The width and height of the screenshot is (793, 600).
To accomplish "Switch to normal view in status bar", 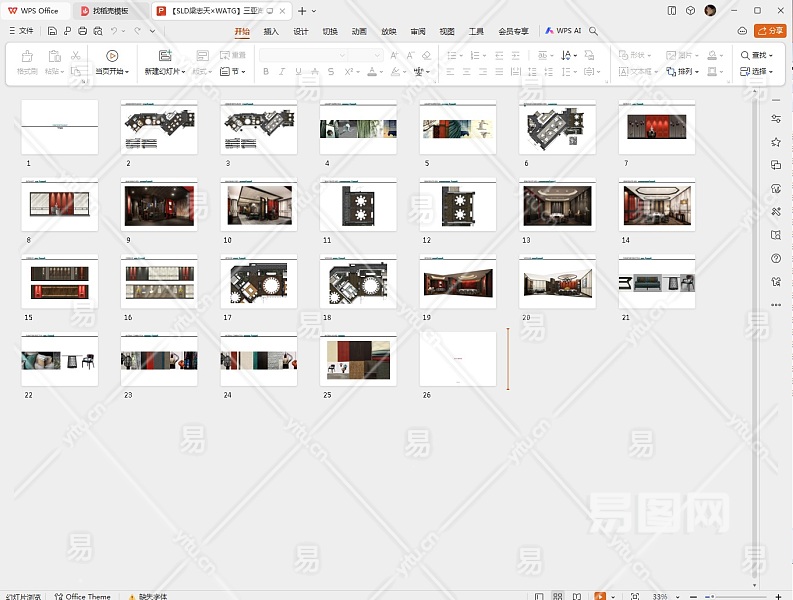I will [x=539, y=596].
